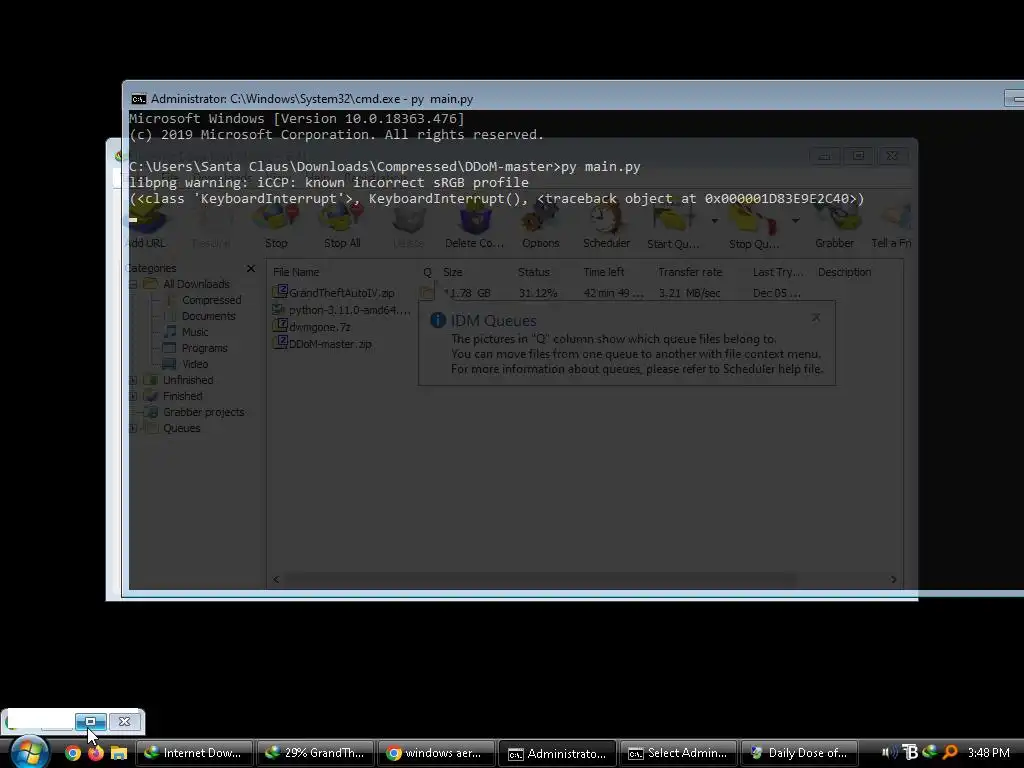Screen dimensions: 1024x768
Task: Sort by Transfer rate column header
Action: (x=690, y=272)
